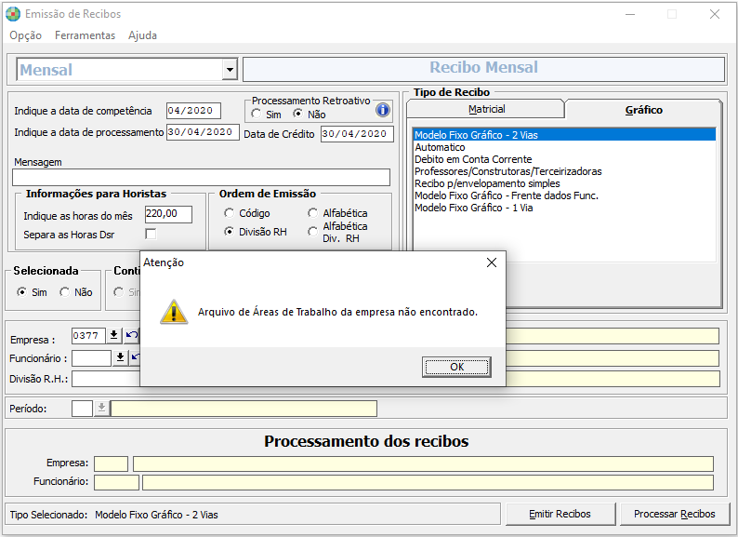Click the blue info icon near Processamento Retroativo
Screen dimensions: 739x537
click(x=382, y=110)
